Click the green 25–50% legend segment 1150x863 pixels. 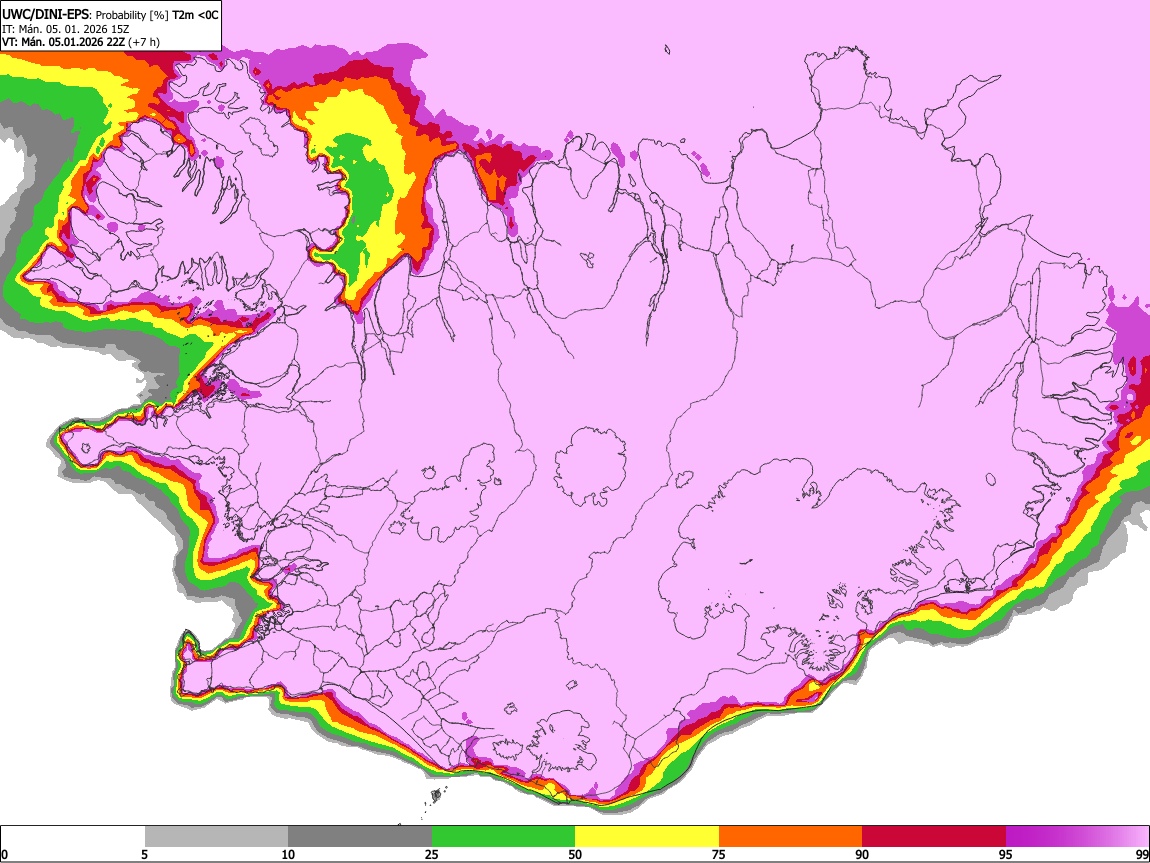[503, 837]
